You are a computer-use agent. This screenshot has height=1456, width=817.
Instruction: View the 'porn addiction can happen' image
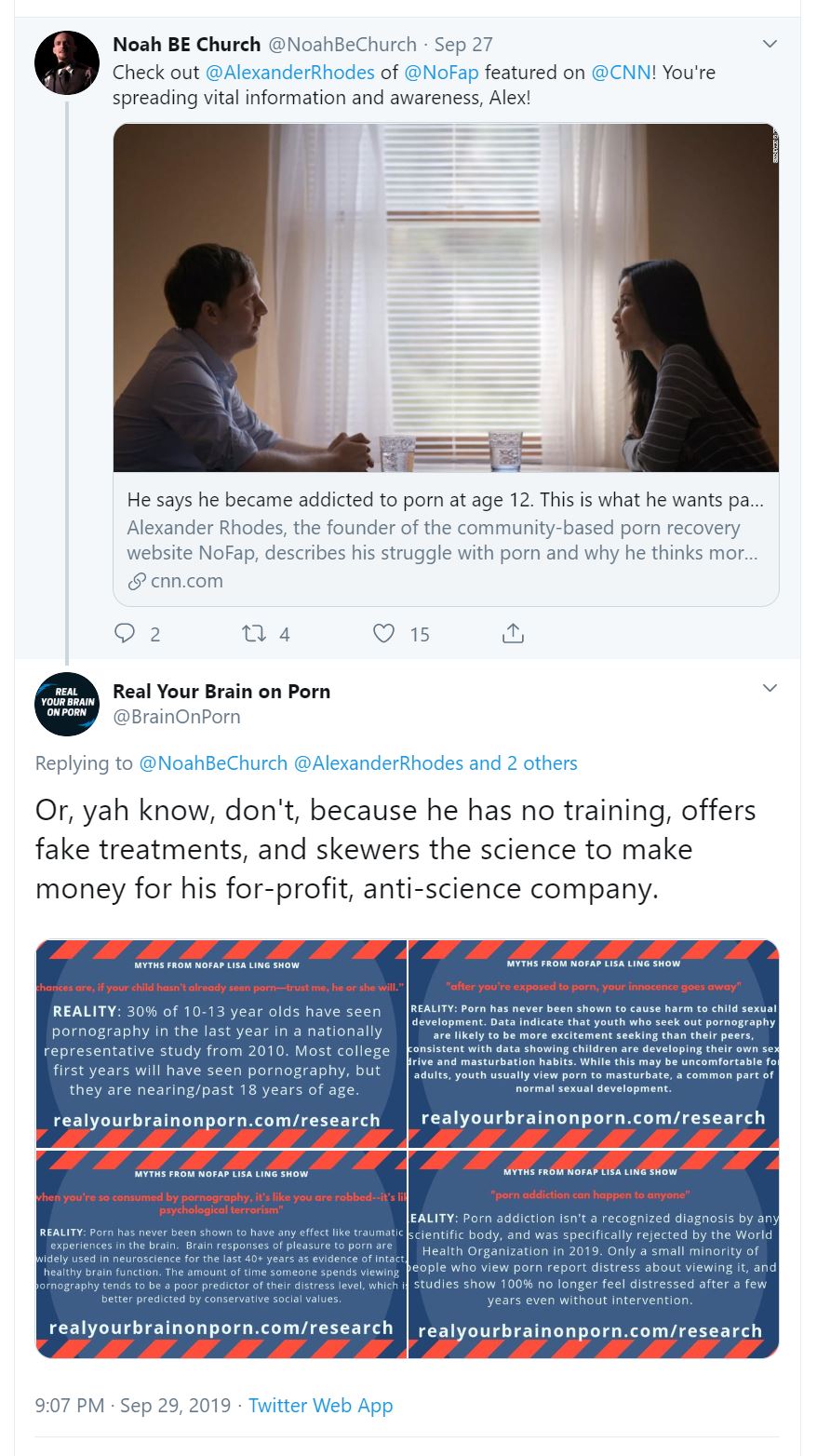point(594,1253)
